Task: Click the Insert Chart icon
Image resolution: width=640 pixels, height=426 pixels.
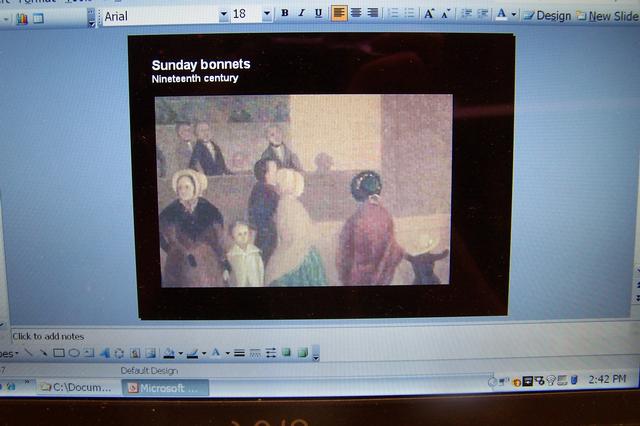Action: tap(22, 19)
